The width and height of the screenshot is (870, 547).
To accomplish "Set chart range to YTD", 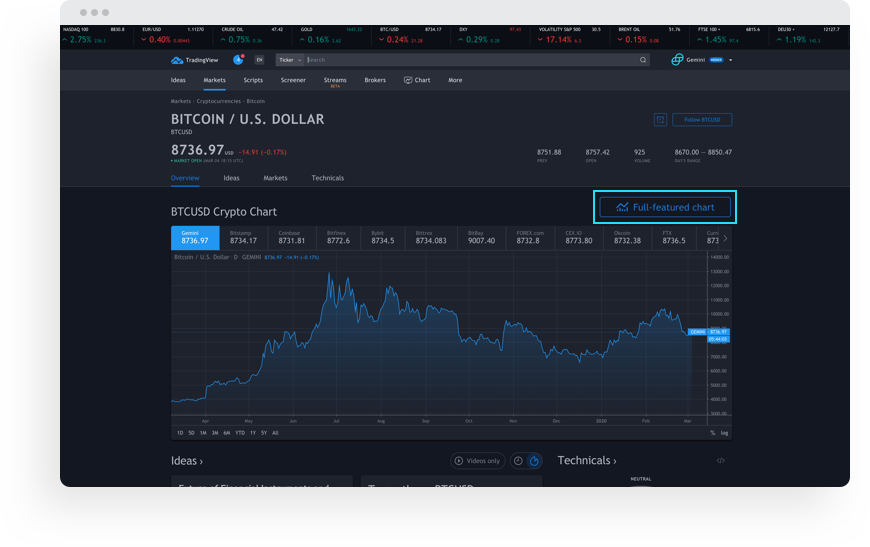I will click(240, 433).
